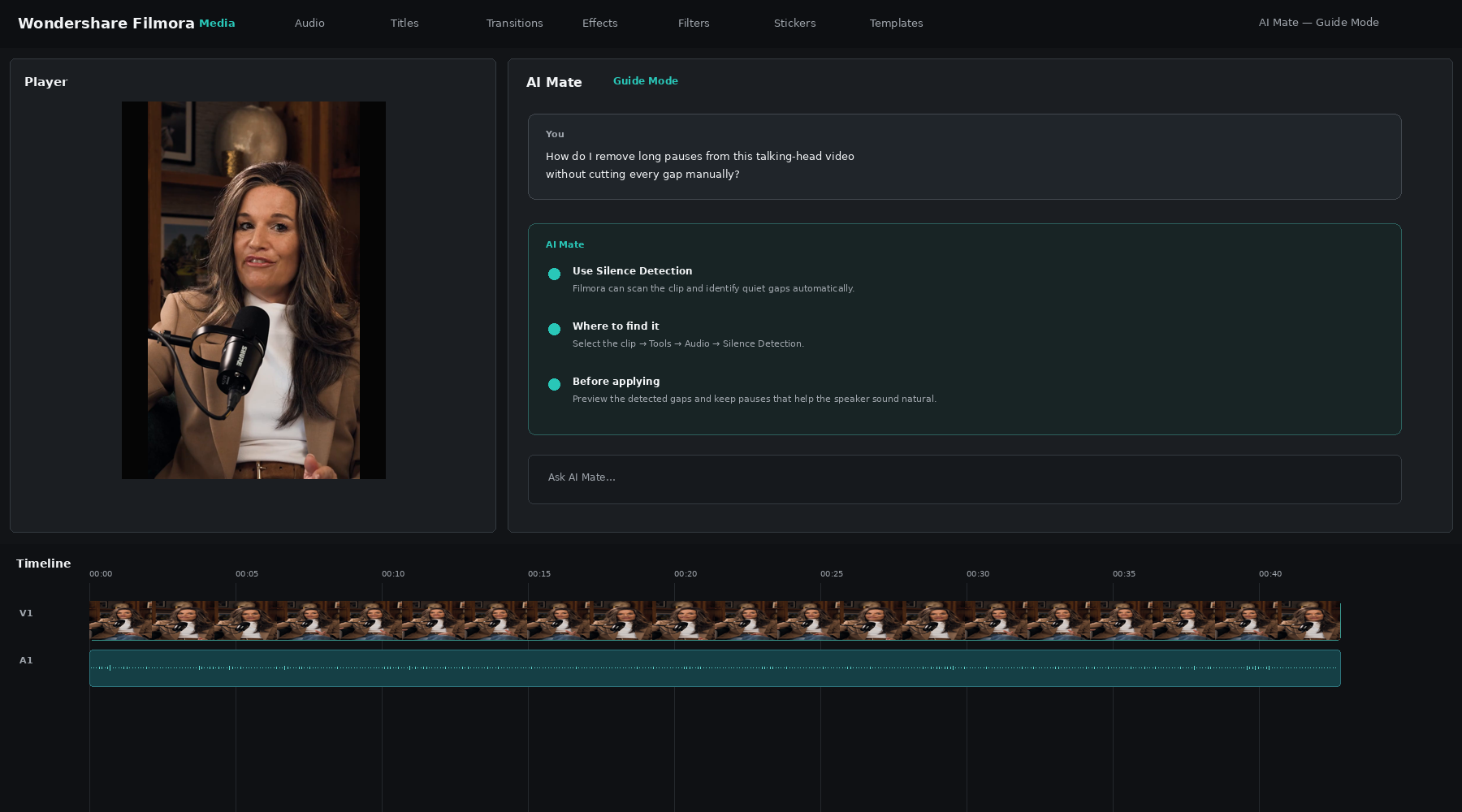Click the Player video preview
1462x812 pixels.
(x=253, y=290)
